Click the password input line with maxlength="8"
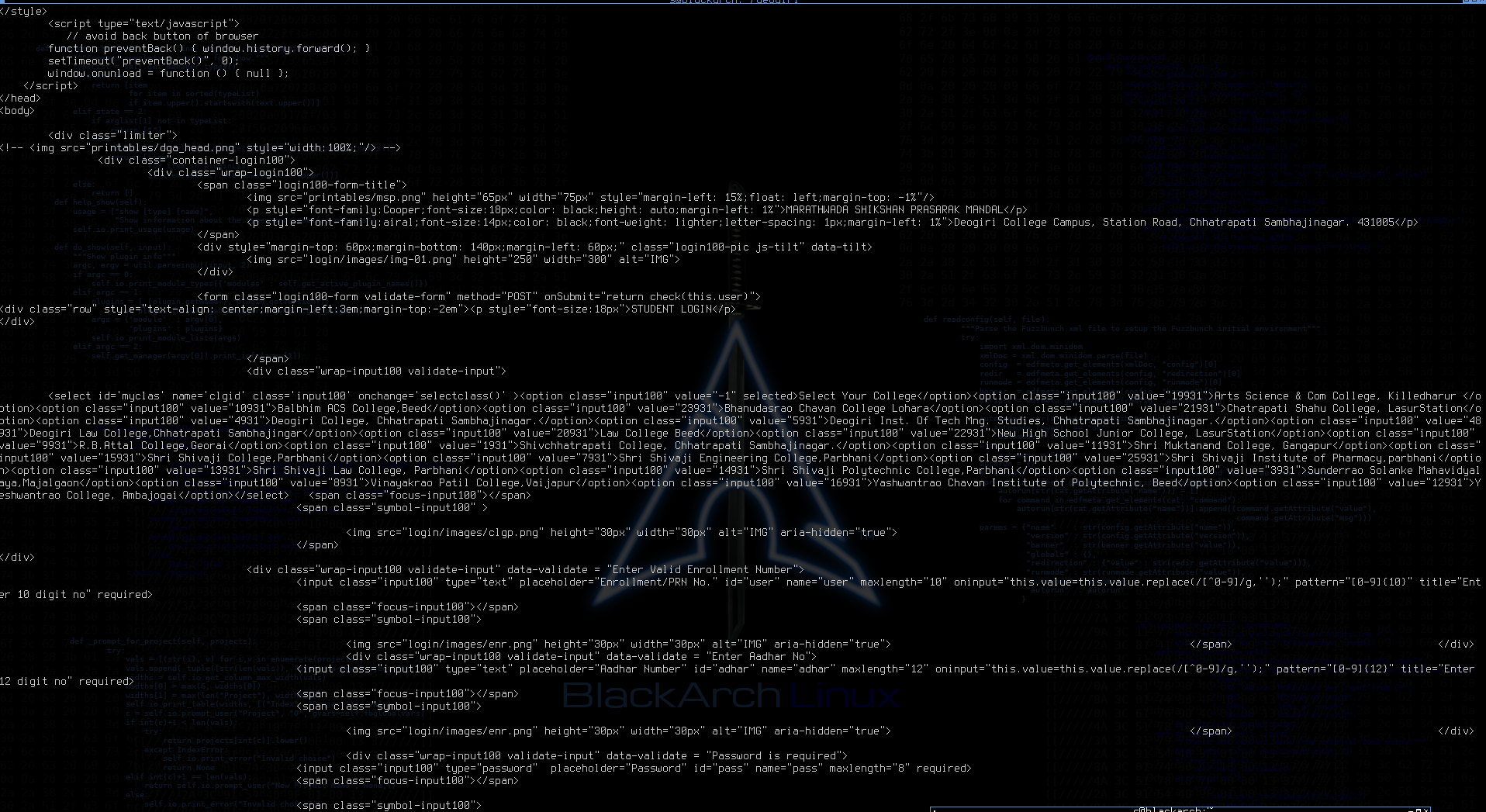The image size is (1486, 812). (x=634, y=768)
